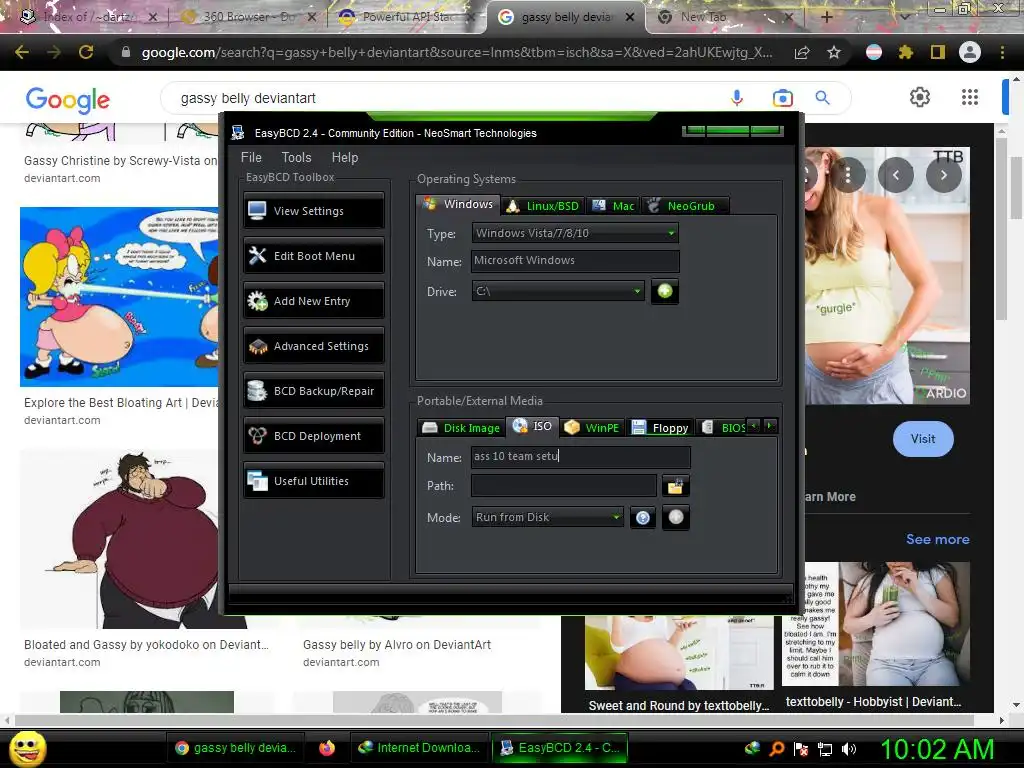This screenshot has height=768, width=1024.
Task: Open Chrome three-dot menu
Action: coord(1002,52)
